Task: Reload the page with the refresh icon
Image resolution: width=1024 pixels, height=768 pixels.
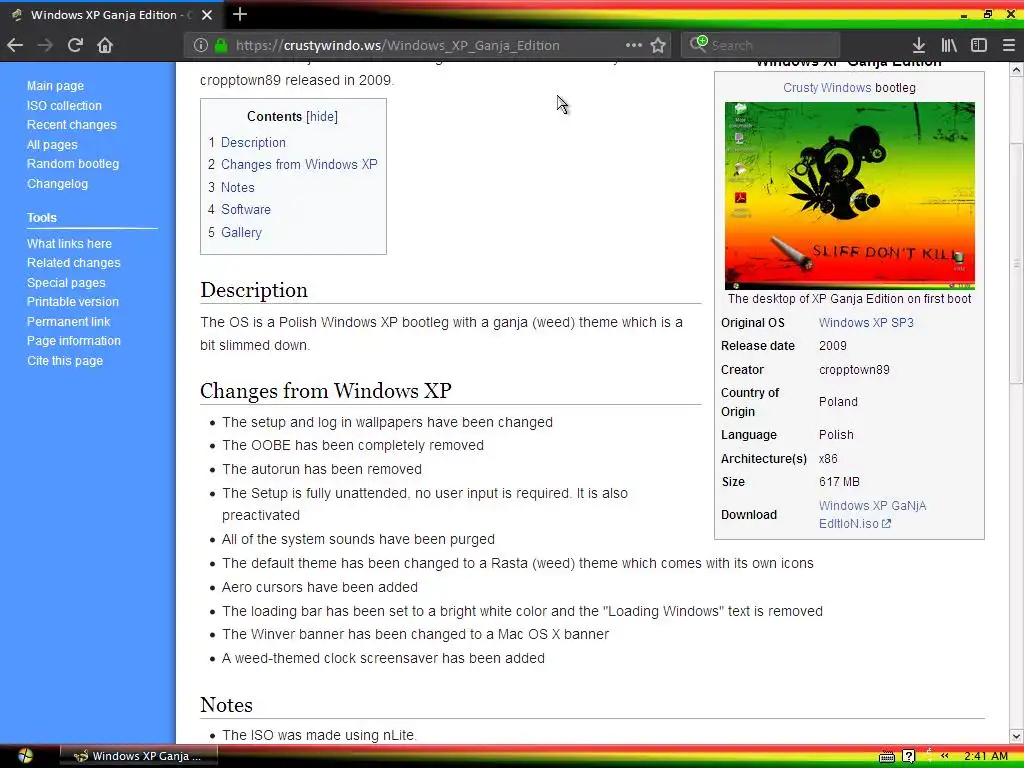Action: pyautogui.click(x=75, y=45)
